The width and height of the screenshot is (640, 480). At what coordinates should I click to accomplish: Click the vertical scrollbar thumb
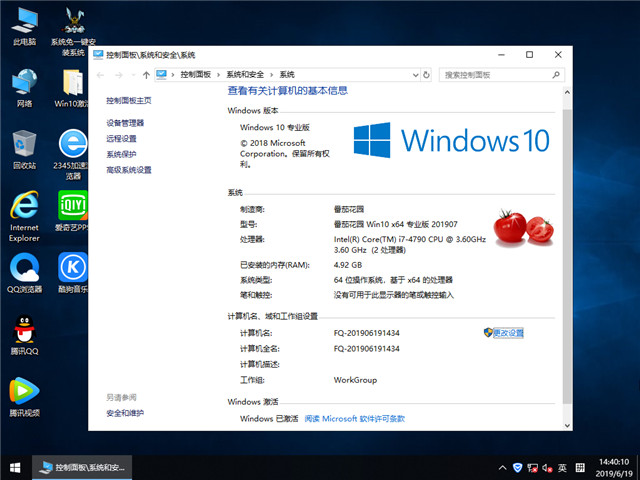pyautogui.click(x=567, y=257)
